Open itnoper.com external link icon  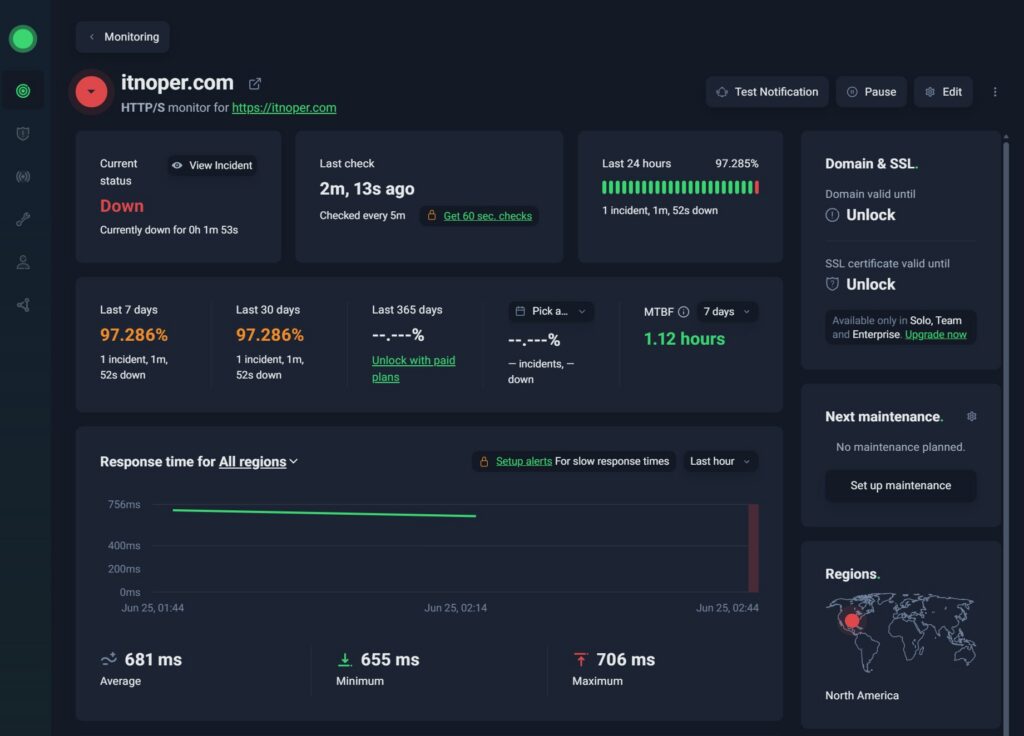(255, 84)
